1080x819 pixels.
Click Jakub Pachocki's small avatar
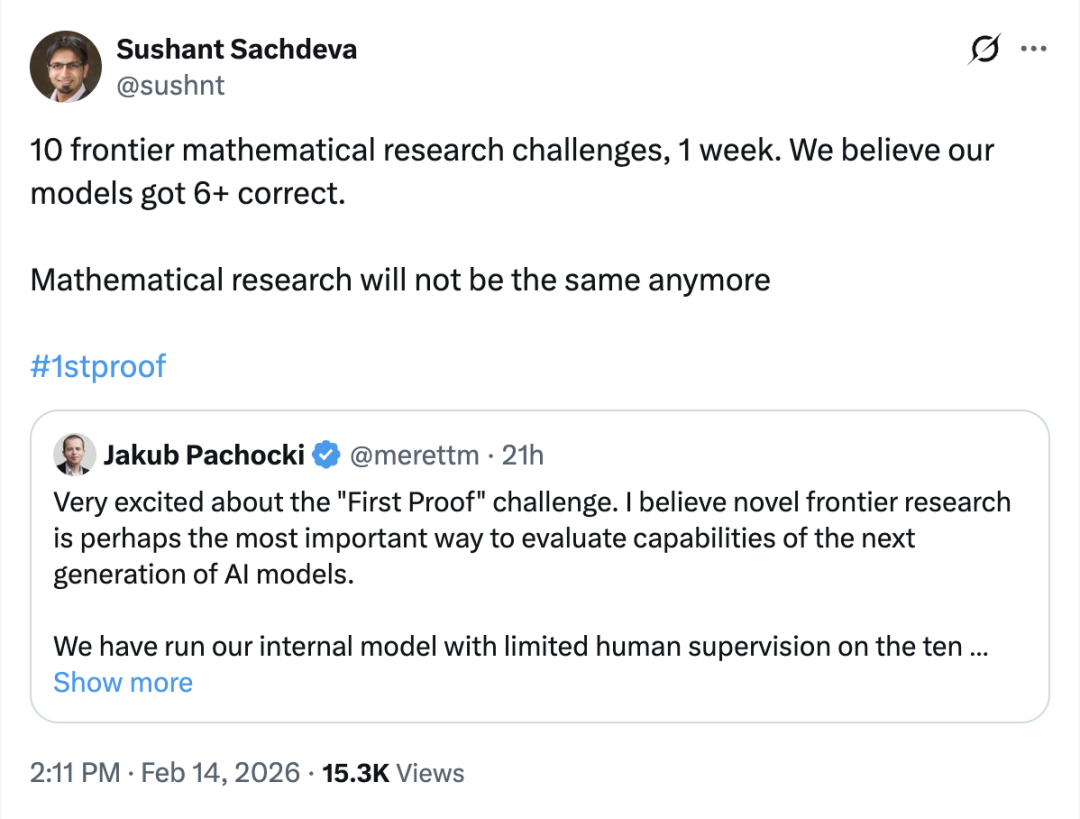pos(75,455)
